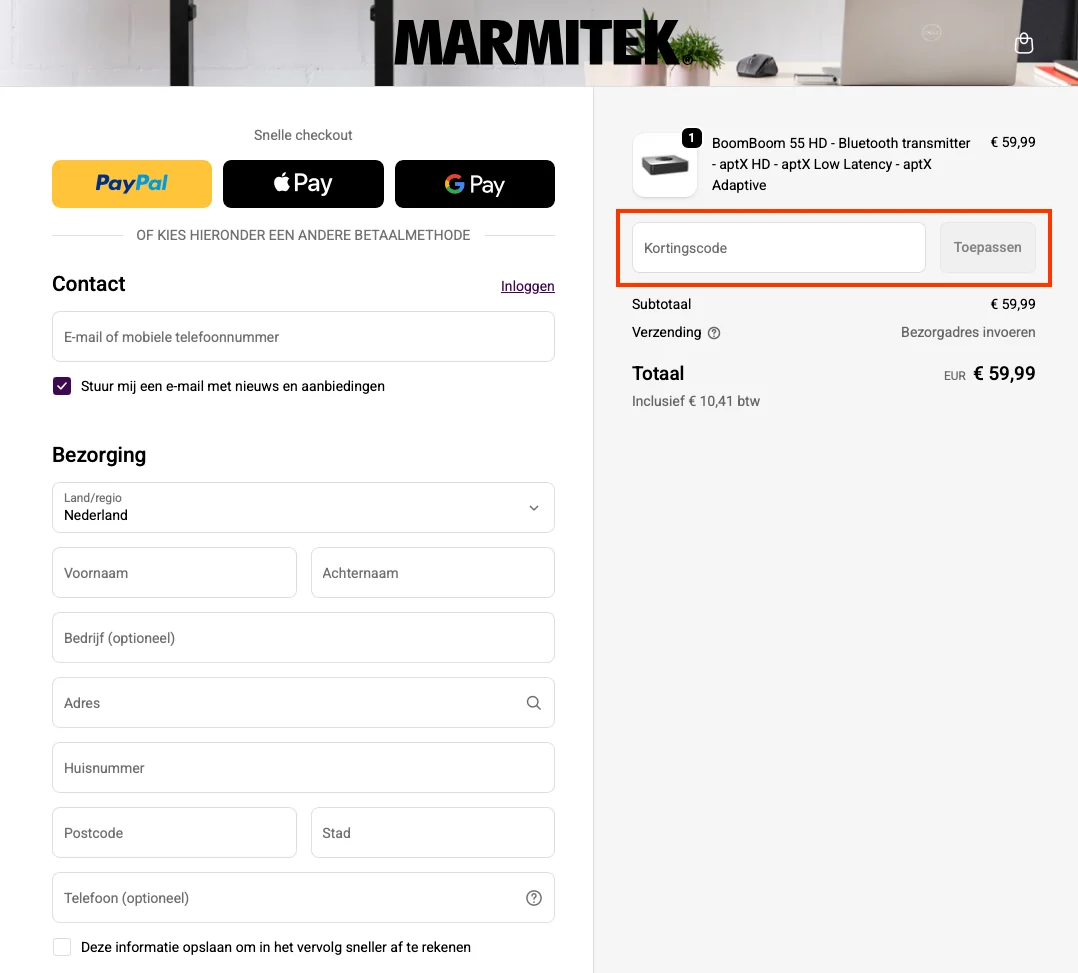Open the shopping bag icon
This screenshot has width=1078, height=973.
click(1023, 43)
